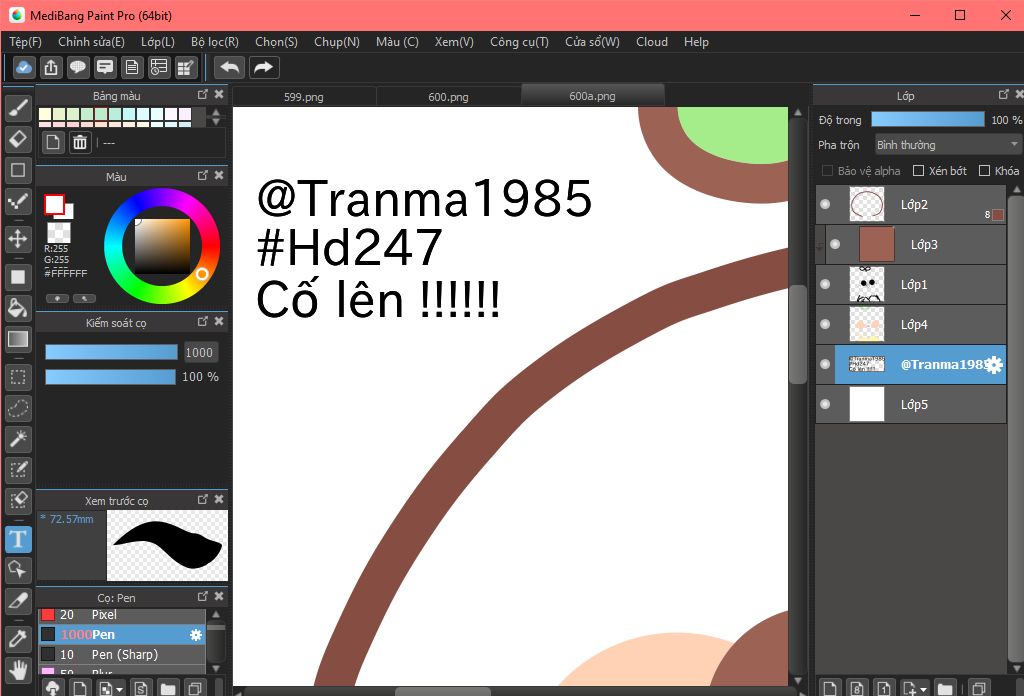
Task: Adjust the brush size slider
Action: [x=111, y=353]
